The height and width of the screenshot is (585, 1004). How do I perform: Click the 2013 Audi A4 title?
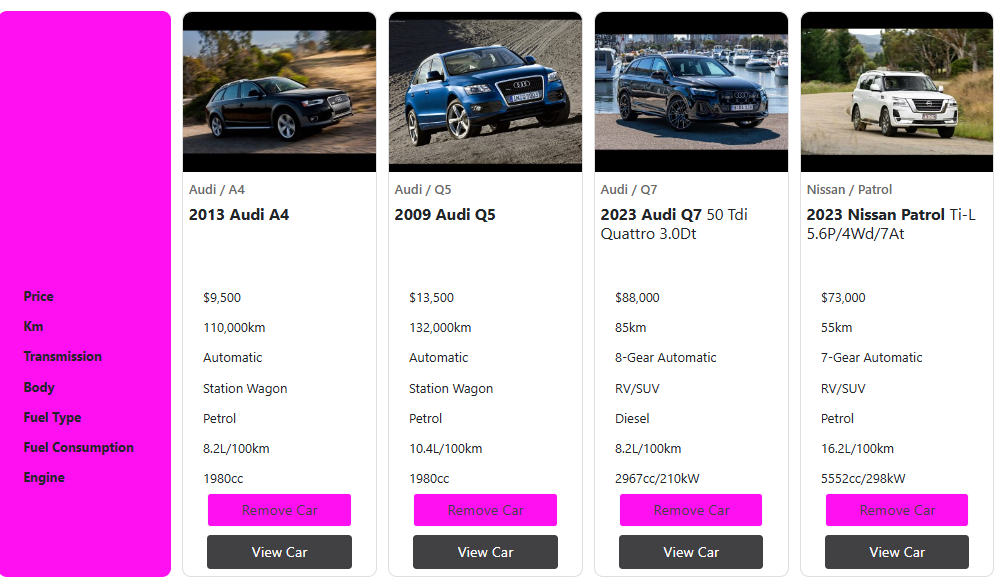pyautogui.click(x=239, y=215)
